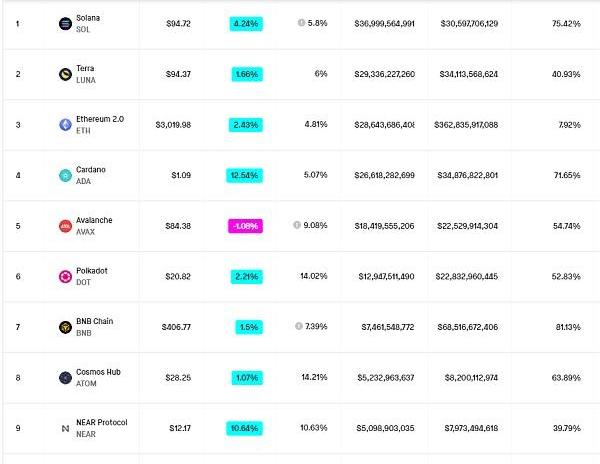600x464 pixels.
Task: Select the Polkadot 52.83% percentage cell
Action: pyautogui.click(x=565, y=276)
